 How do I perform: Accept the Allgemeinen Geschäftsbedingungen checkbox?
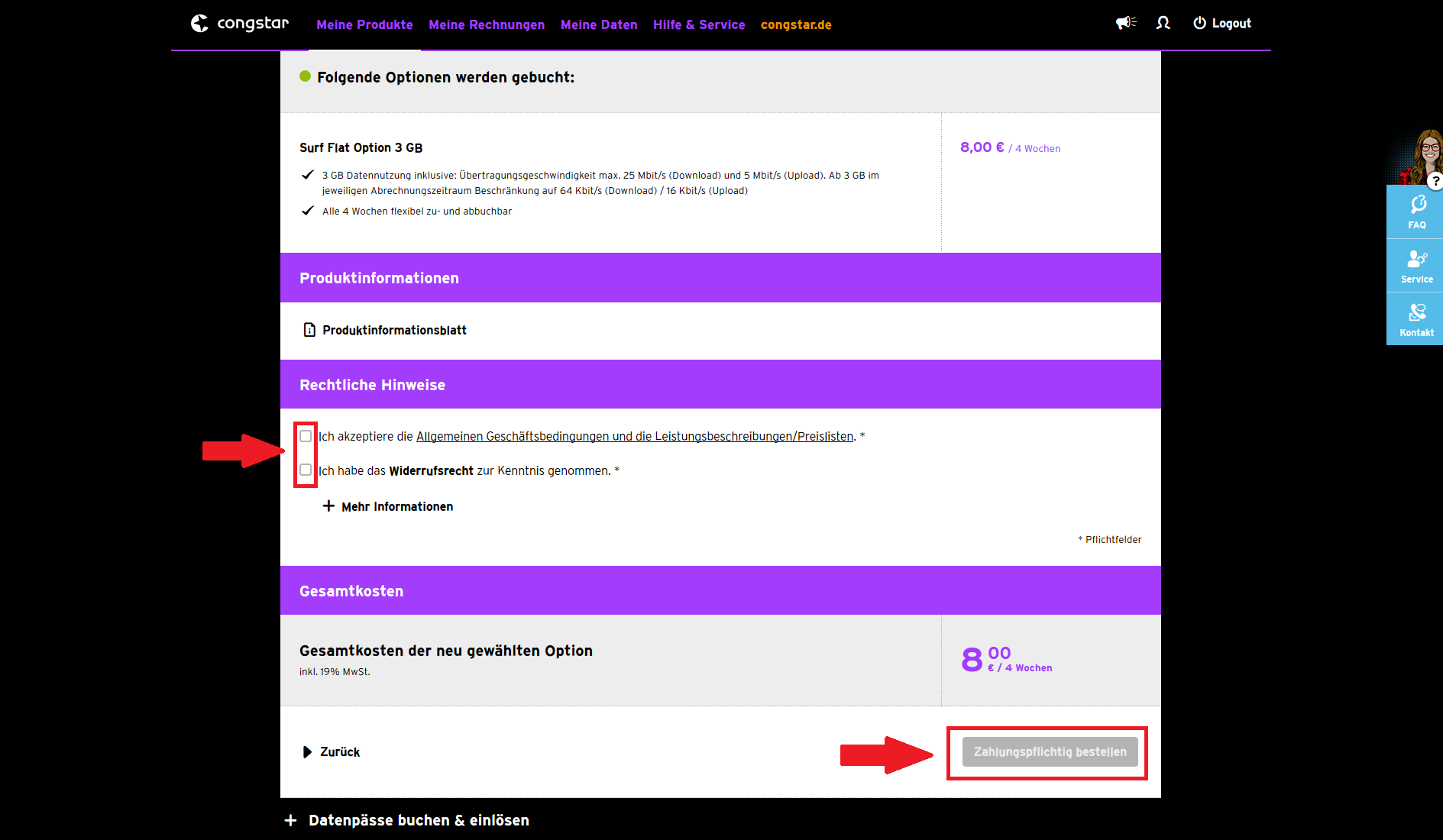pyautogui.click(x=306, y=436)
